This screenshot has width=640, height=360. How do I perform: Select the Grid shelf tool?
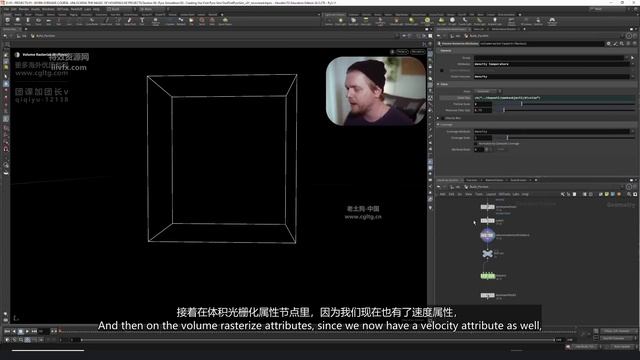pos(49,21)
